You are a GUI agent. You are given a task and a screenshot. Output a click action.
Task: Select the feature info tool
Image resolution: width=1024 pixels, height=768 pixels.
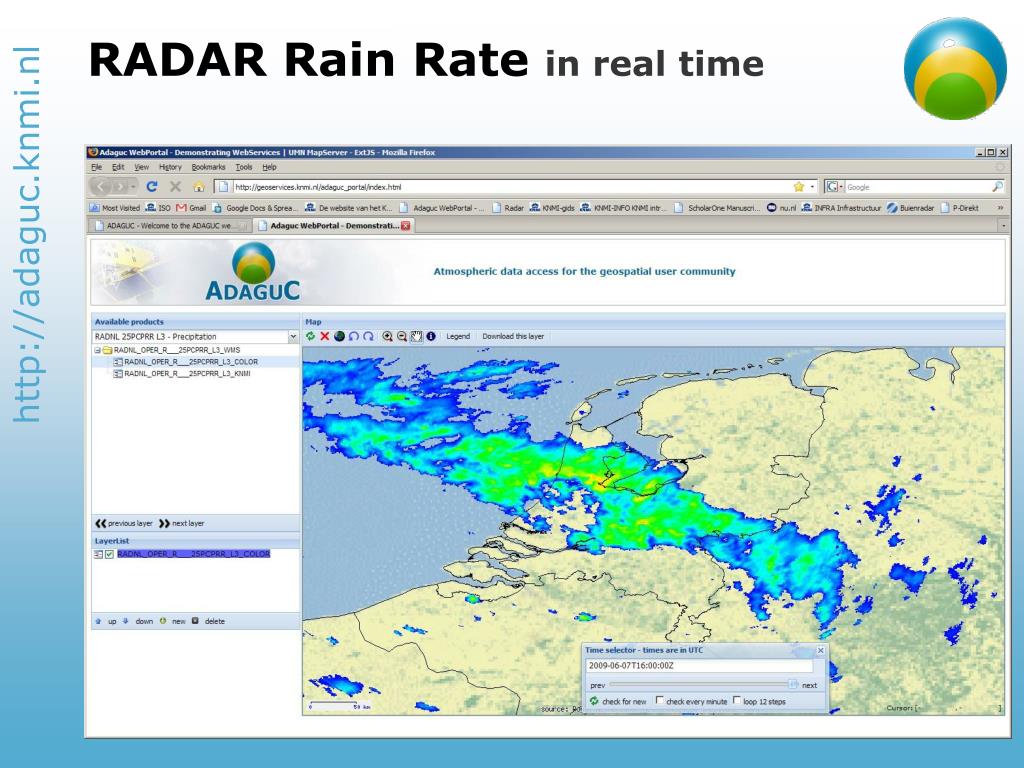tap(431, 336)
